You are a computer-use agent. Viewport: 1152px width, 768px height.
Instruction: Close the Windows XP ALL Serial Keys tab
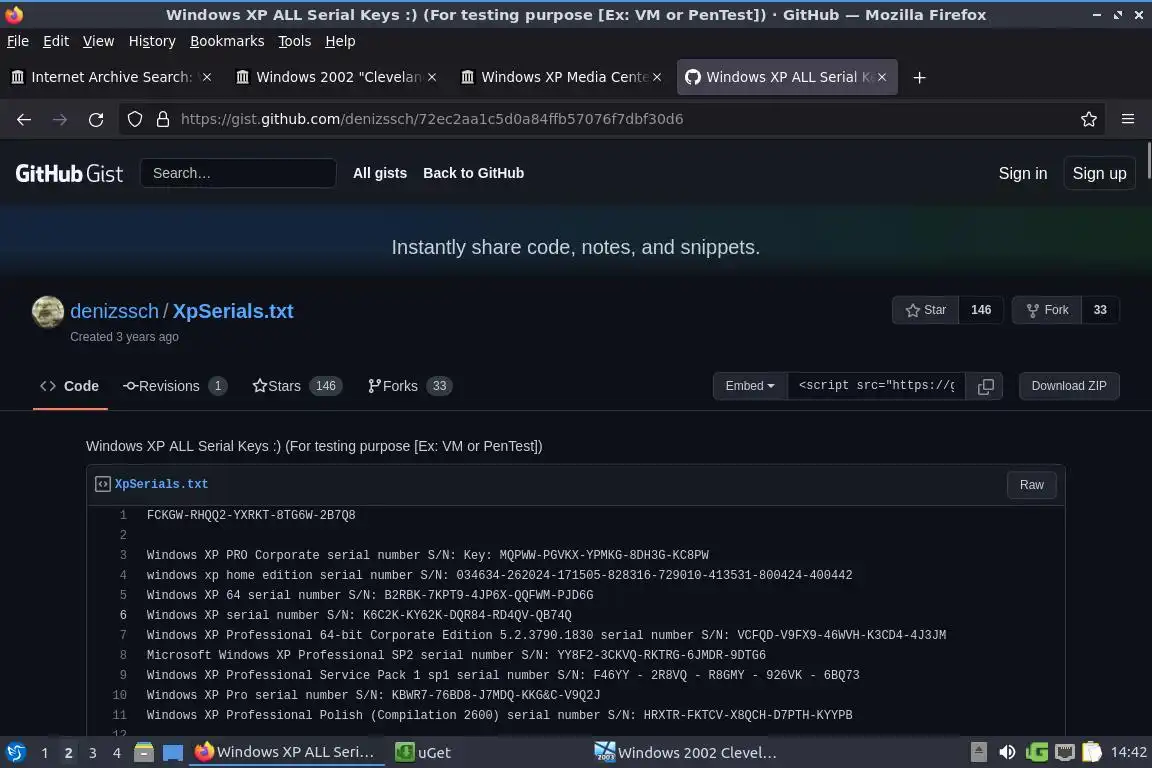click(x=882, y=77)
